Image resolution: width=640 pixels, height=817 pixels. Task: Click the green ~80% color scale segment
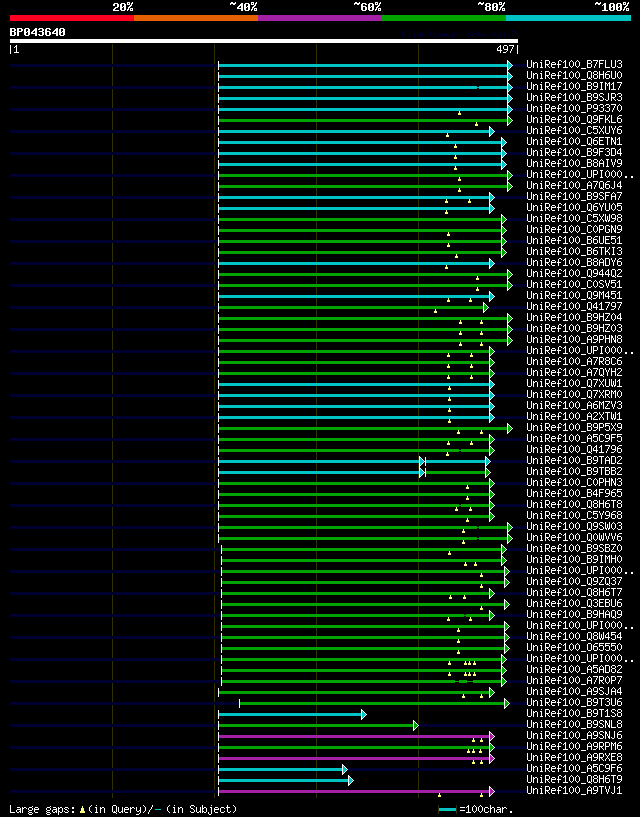coord(444,18)
